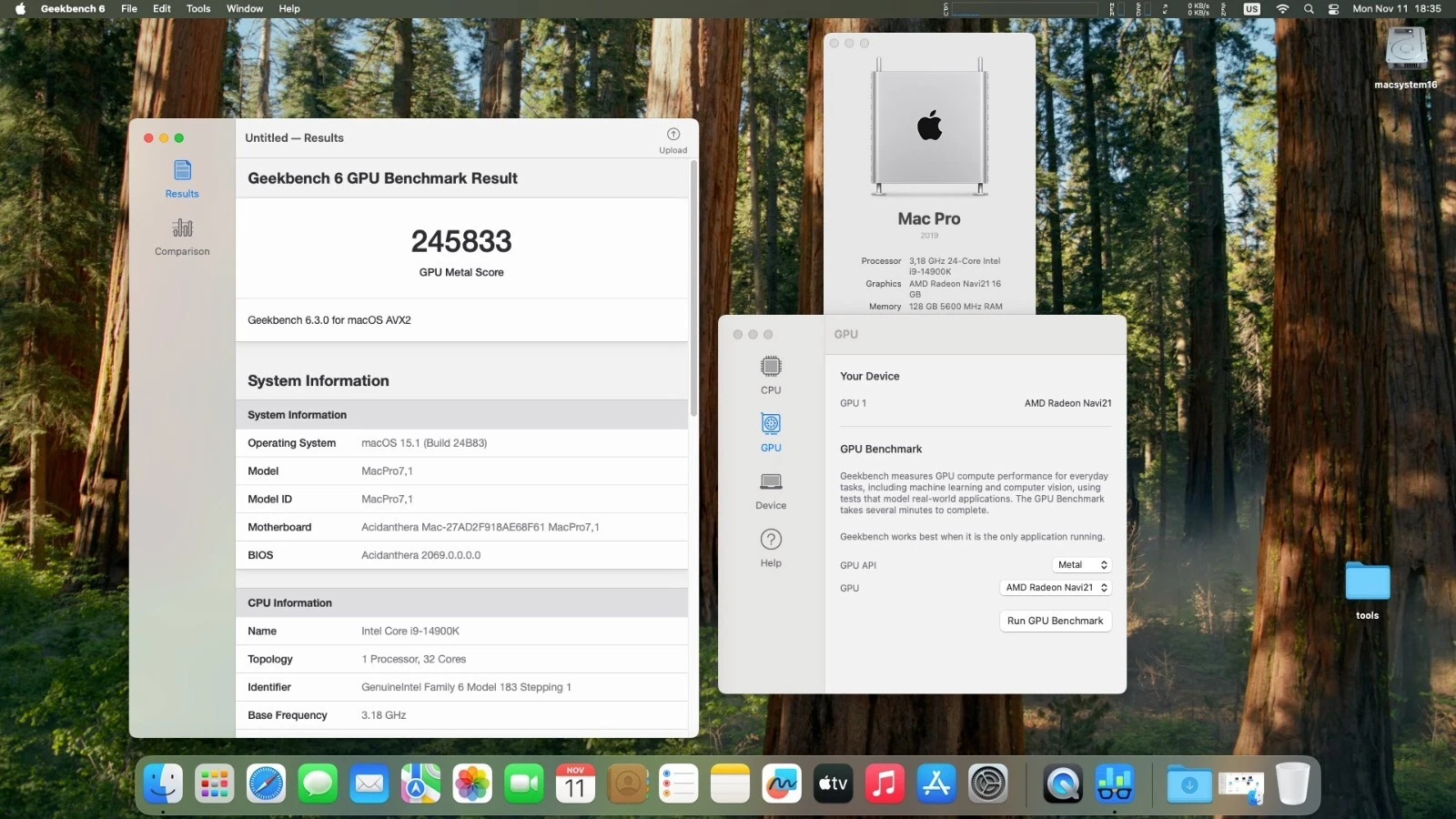
Task: Open the US input source menu
Action: pyautogui.click(x=1252, y=8)
